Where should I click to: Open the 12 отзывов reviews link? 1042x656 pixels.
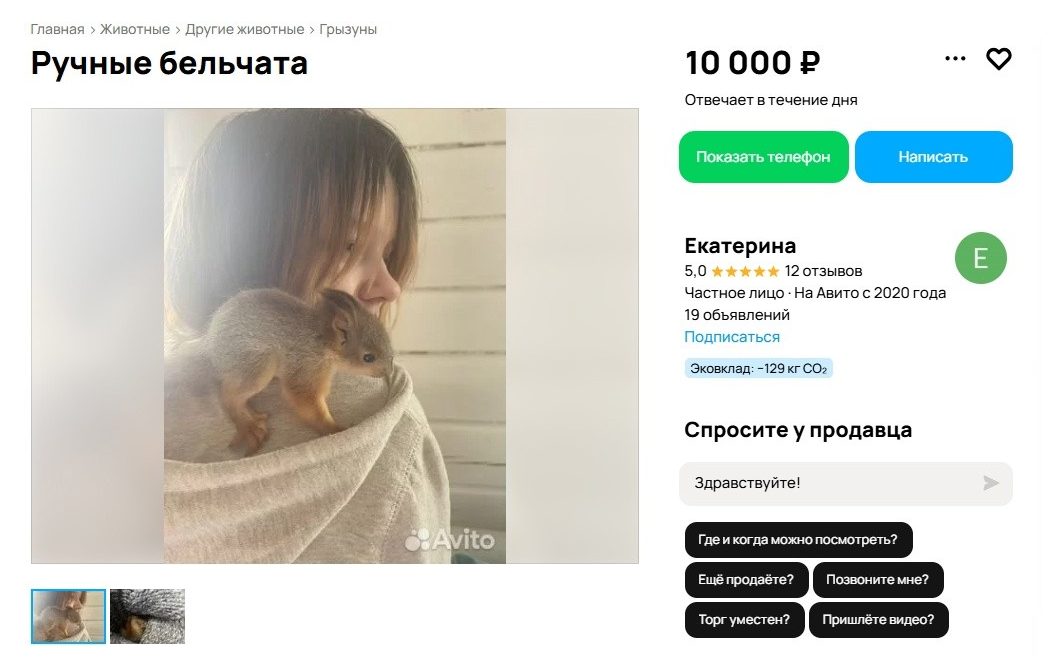point(823,271)
